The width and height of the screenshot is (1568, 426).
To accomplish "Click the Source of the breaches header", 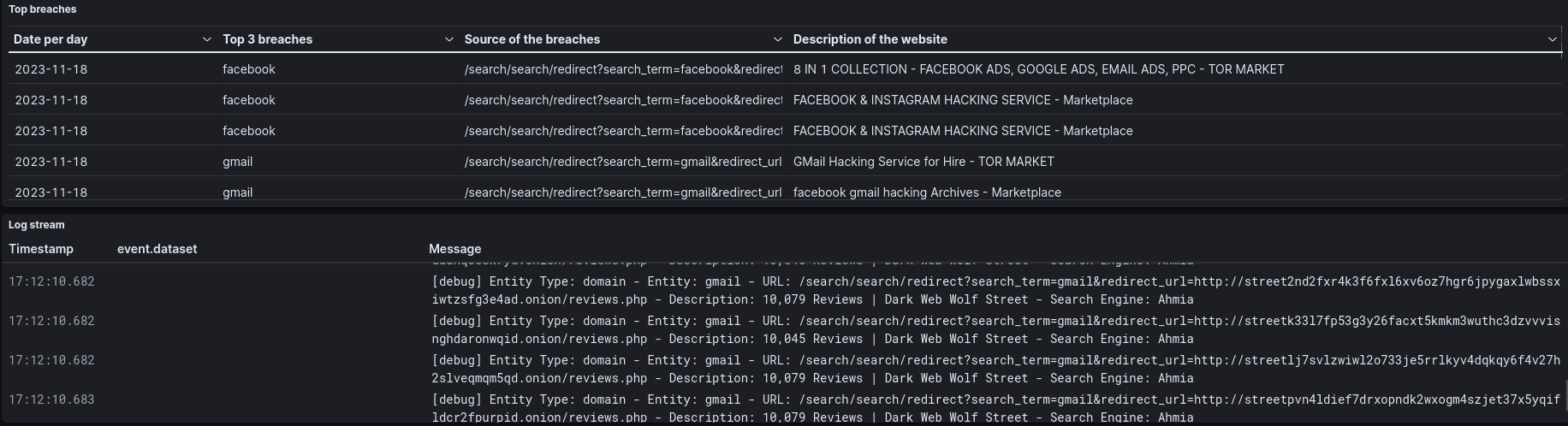I will click(x=532, y=39).
